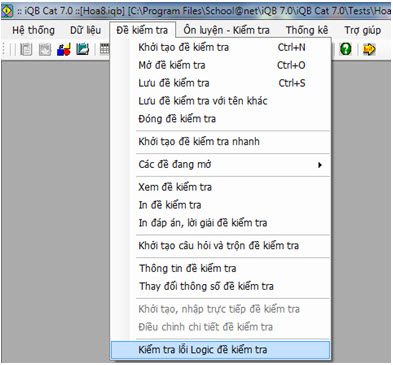393x365 pixels.
Task: Click disabled Khởi tạo, nhập trực tiếp entry
Action: click(x=221, y=309)
